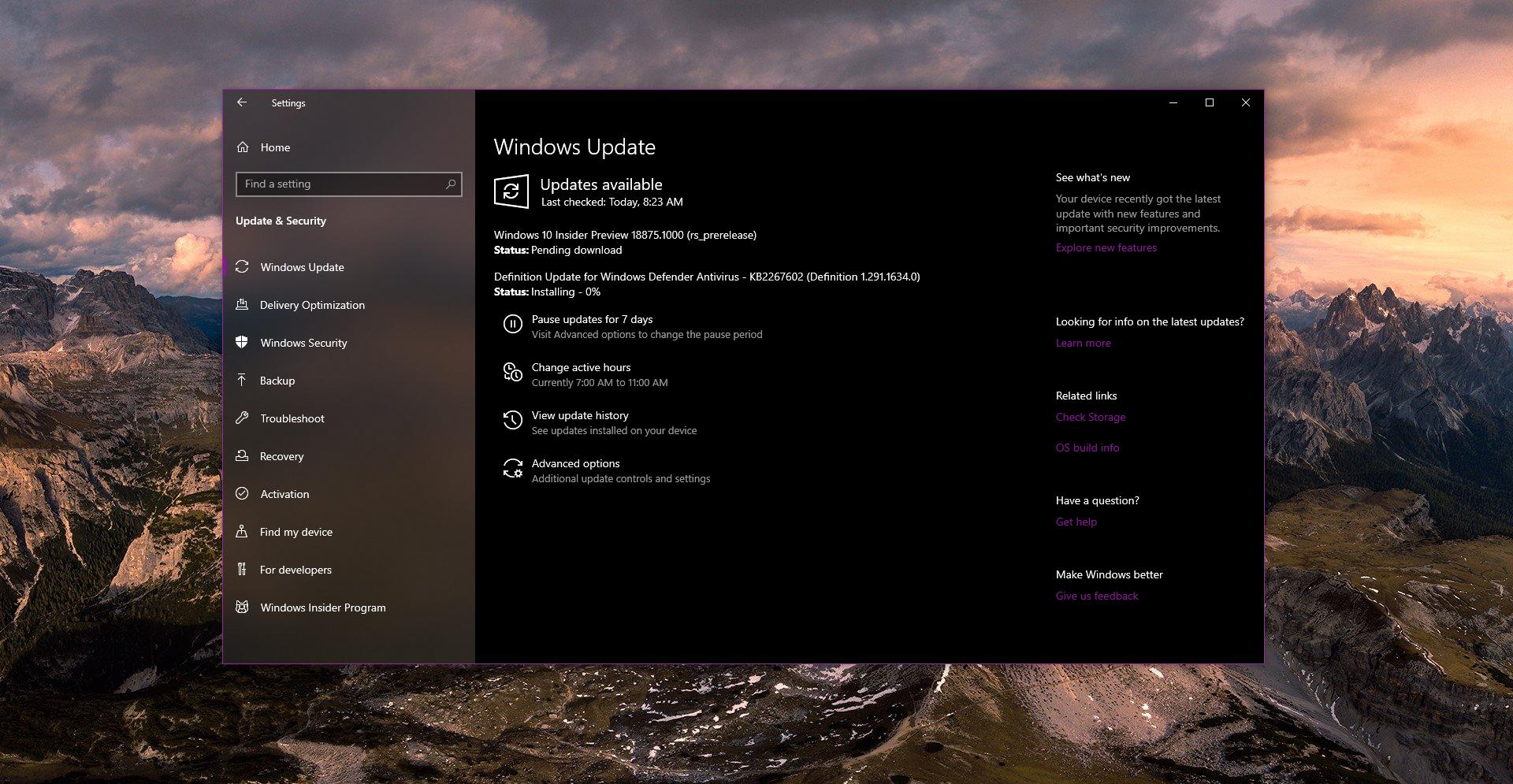The image size is (1513, 784).
Task: Click the For developers tools icon
Action: pyautogui.click(x=242, y=570)
